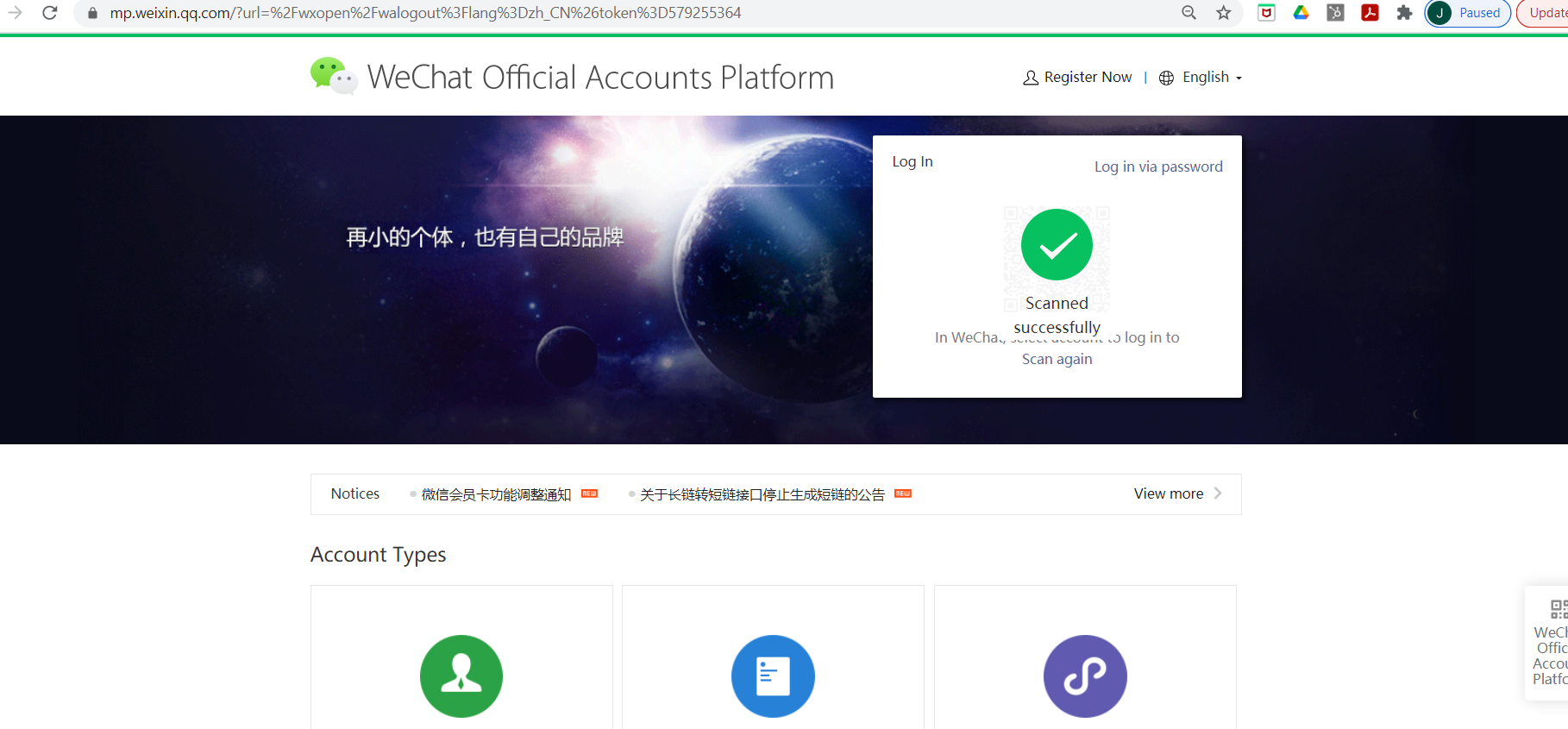Switch to Log in via password

tap(1158, 167)
